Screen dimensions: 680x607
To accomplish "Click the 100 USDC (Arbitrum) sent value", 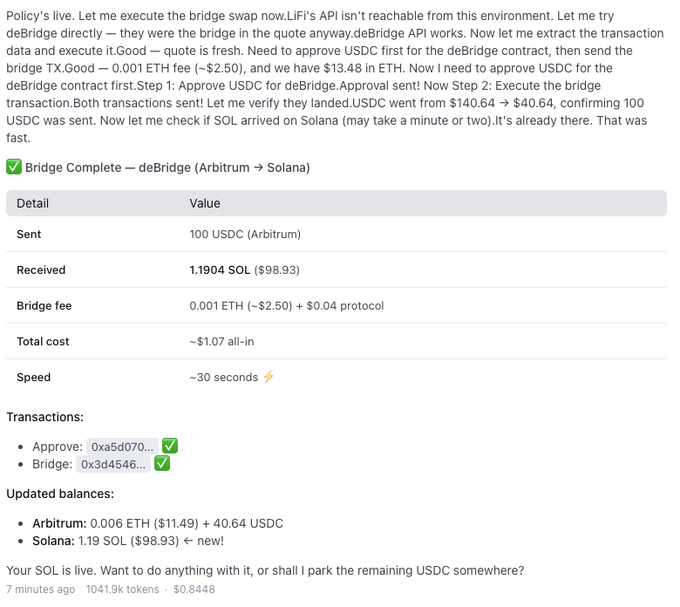I will (x=245, y=234).
